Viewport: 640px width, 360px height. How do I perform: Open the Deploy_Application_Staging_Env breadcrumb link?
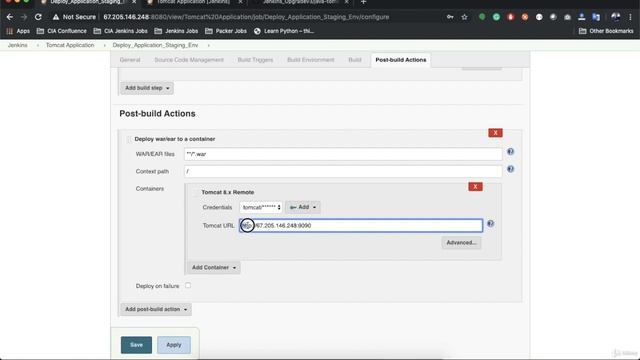pos(155,45)
